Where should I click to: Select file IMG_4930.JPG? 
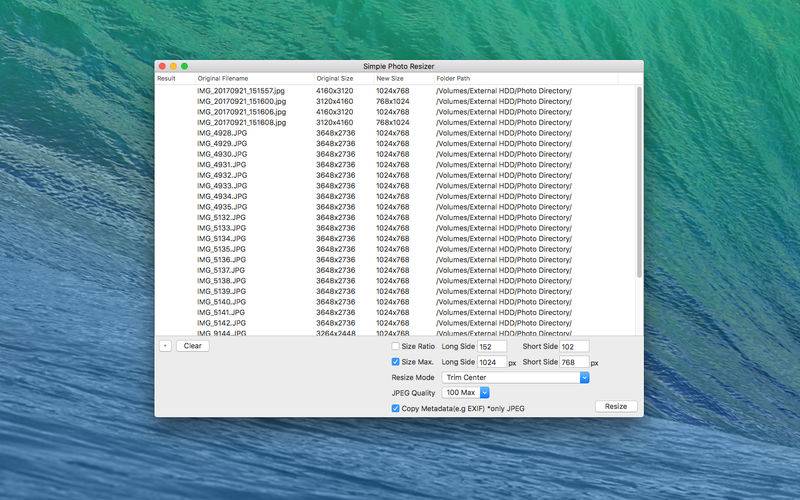395,154
